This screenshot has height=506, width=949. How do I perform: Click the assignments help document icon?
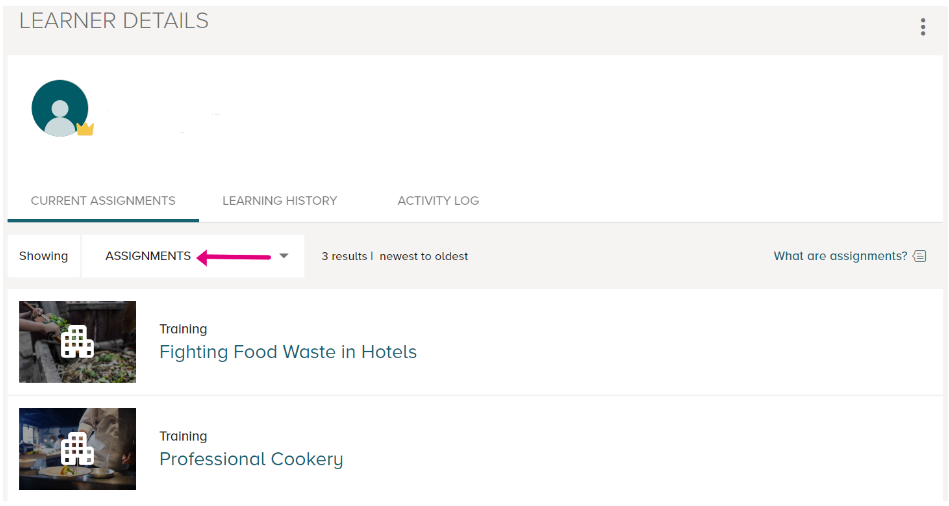pyautogui.click(x=919, y=256)
